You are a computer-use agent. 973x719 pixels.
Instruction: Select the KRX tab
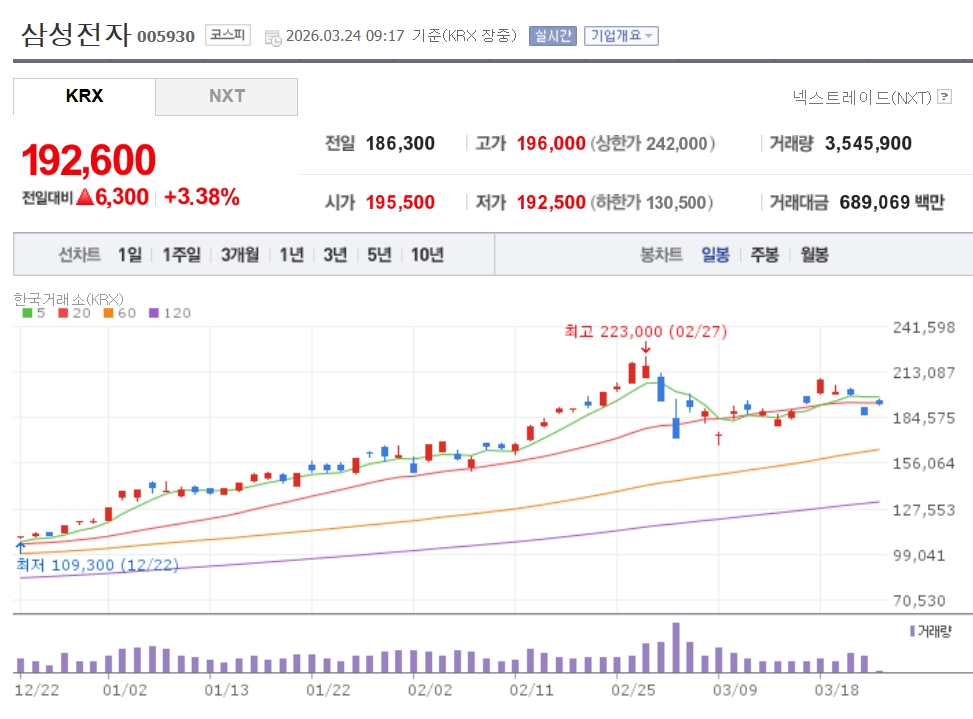[84, 96]
